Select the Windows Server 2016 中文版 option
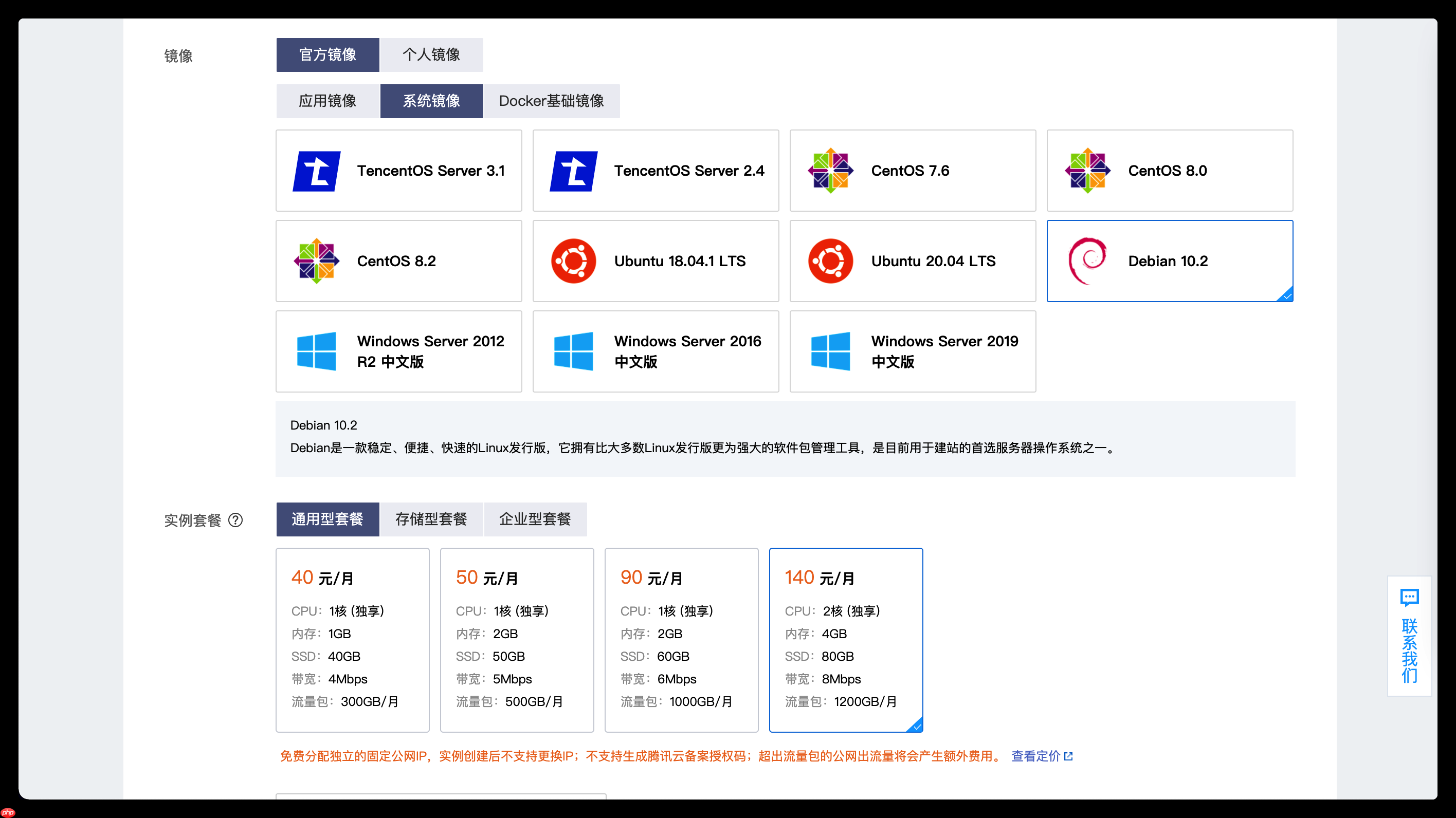Viewport: 1456px width, 818px height. point(655,351)
